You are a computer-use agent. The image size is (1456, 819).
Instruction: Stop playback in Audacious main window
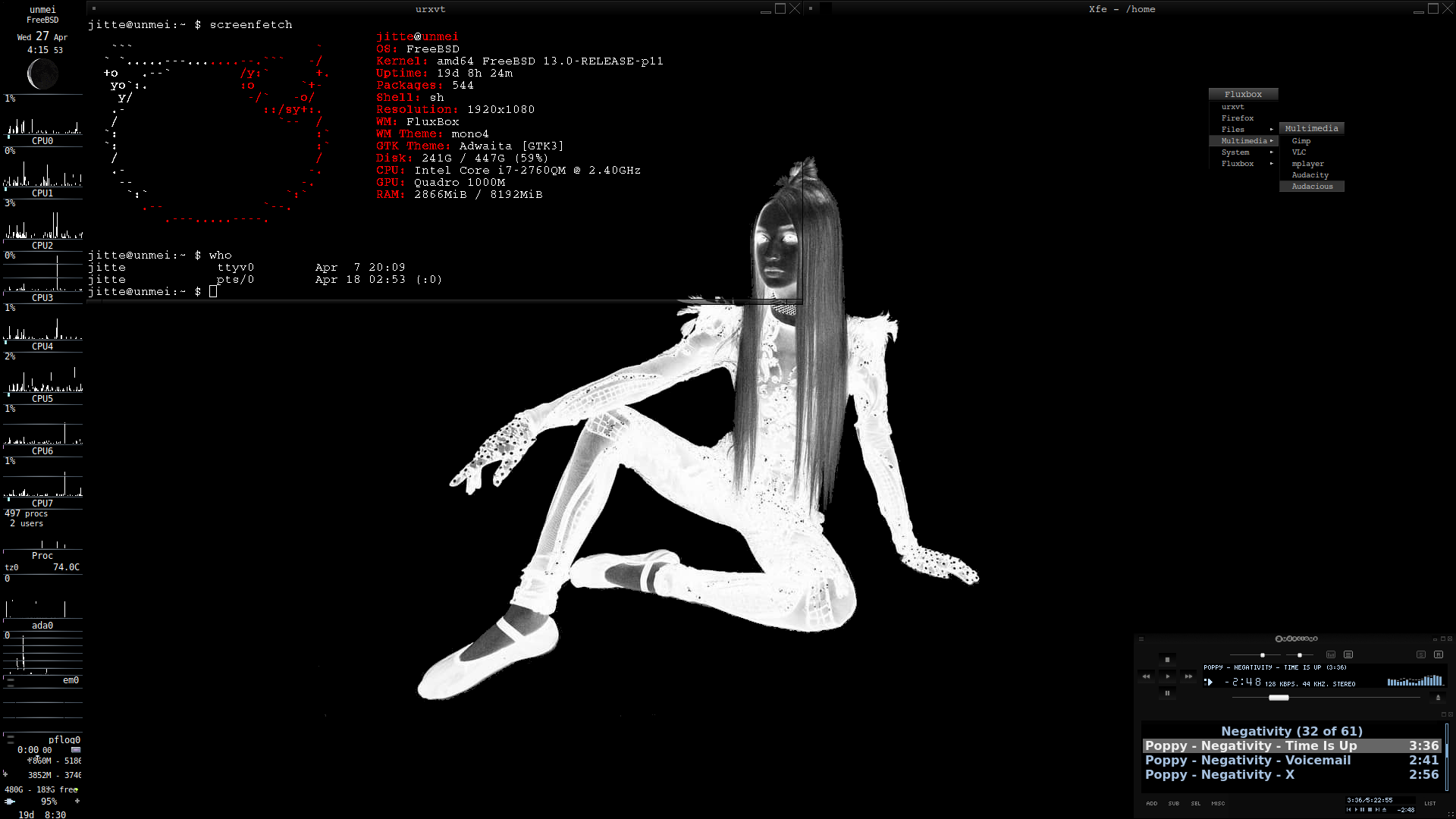[1167, 660]
